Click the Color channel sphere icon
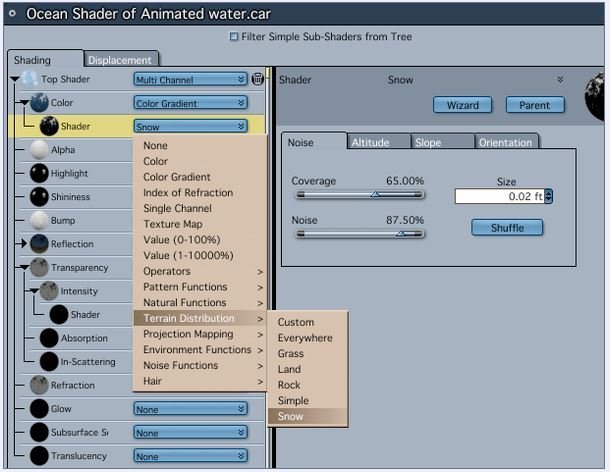Image resolution: width=610 pixels, height=472 pixels. point(39,103)
